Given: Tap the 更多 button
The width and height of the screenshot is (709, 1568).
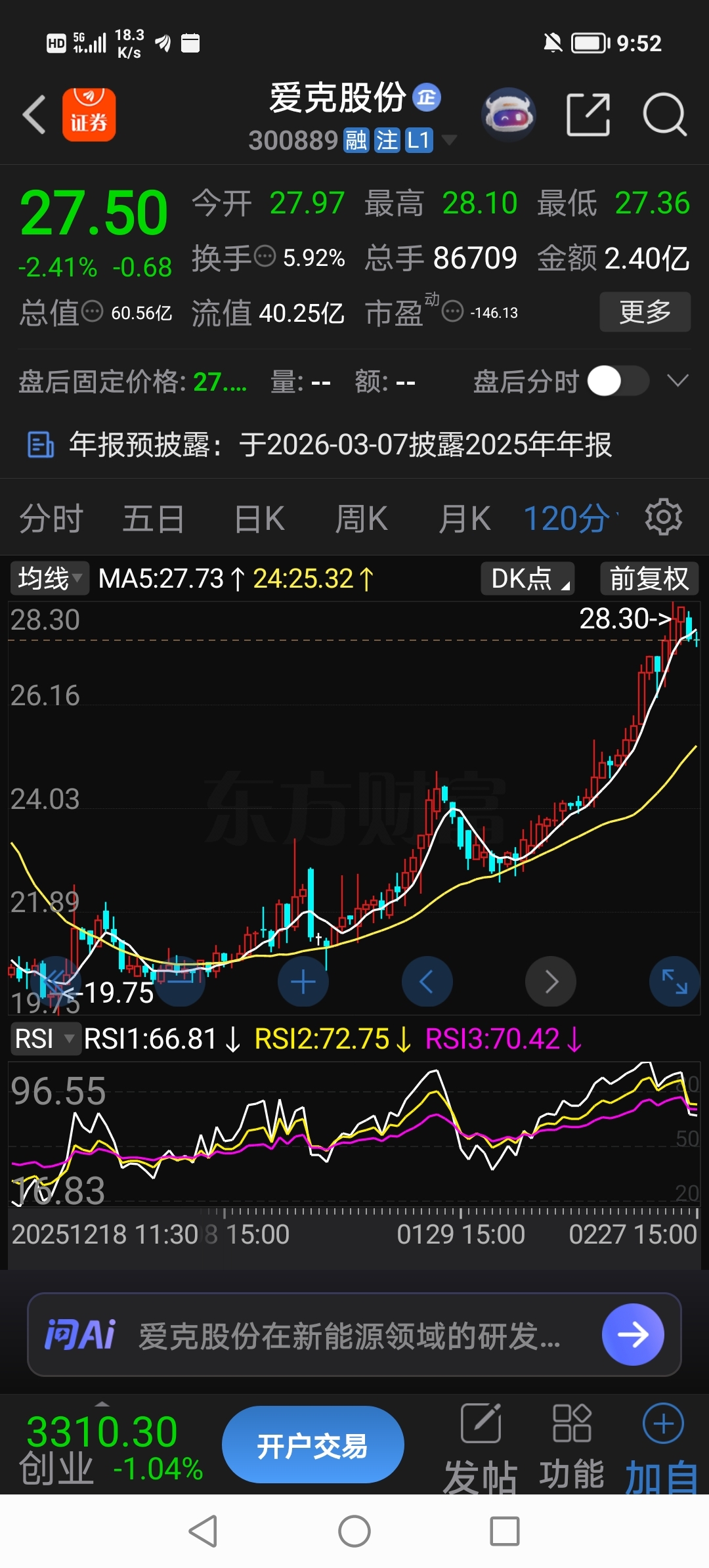Looking at the screenshot, I should point(645,311).
